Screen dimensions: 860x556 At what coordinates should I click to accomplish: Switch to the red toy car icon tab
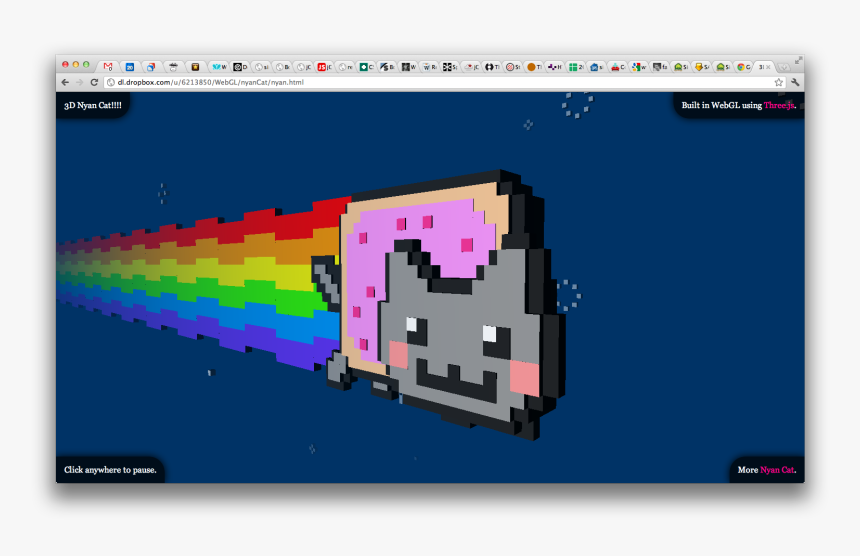617,67
